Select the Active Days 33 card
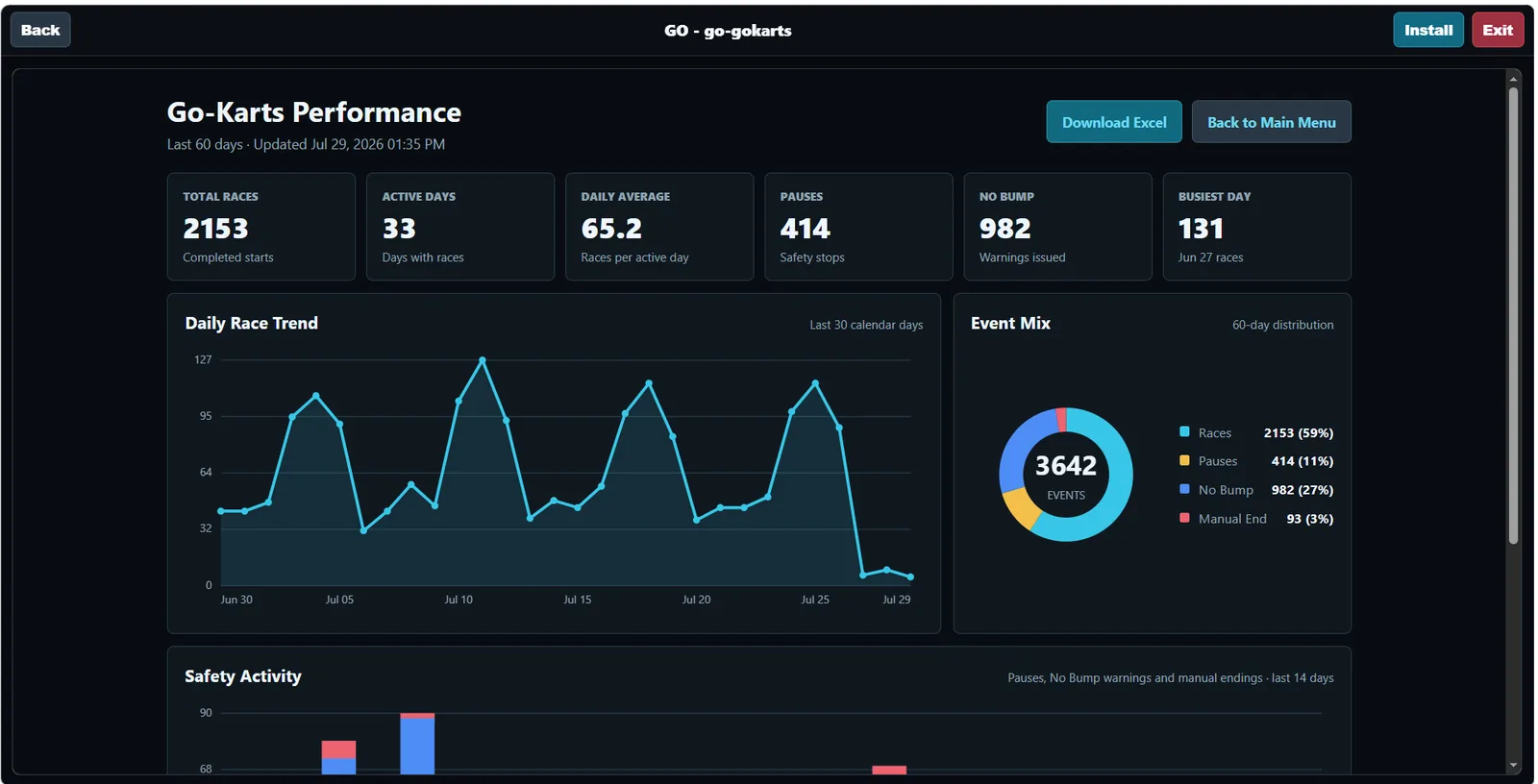Viewport: 1538px width, 784px height. tap(460, 227)
